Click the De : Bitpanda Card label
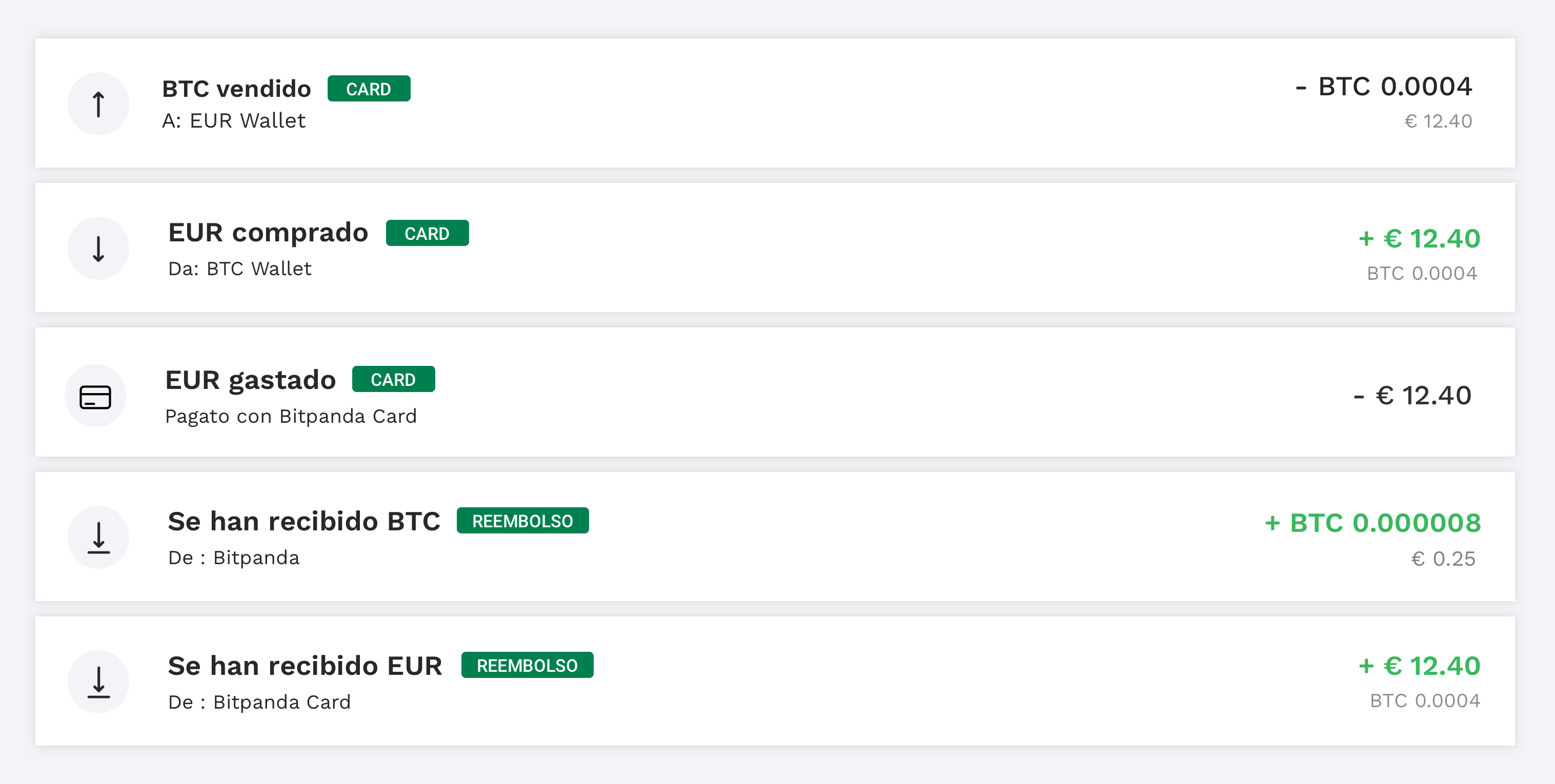 (x=259, y=702)
